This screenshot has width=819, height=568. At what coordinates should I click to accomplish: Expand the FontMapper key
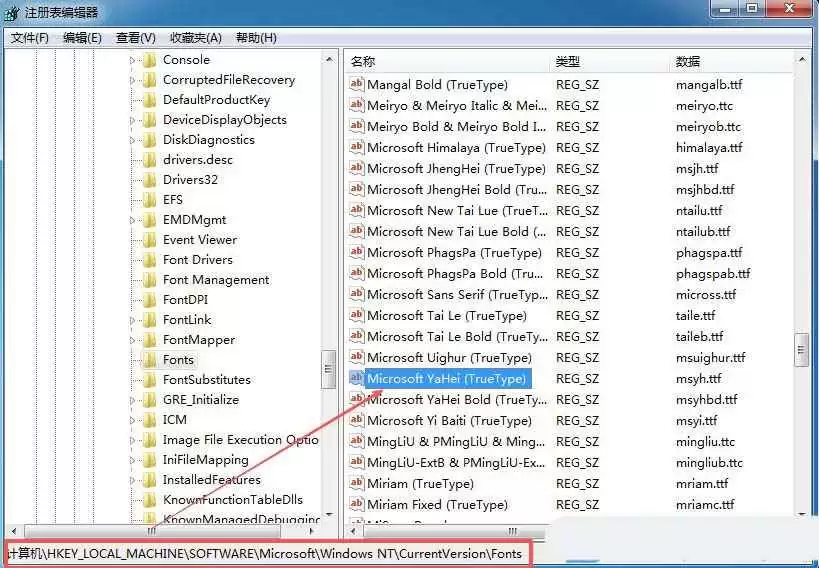pyautogui.click(x=132, y=340)
